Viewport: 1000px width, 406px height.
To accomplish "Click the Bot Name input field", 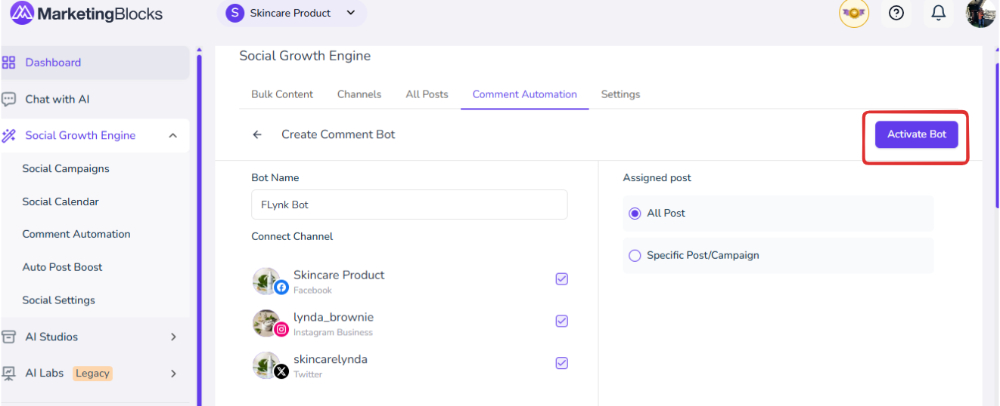I will point(409,205).
